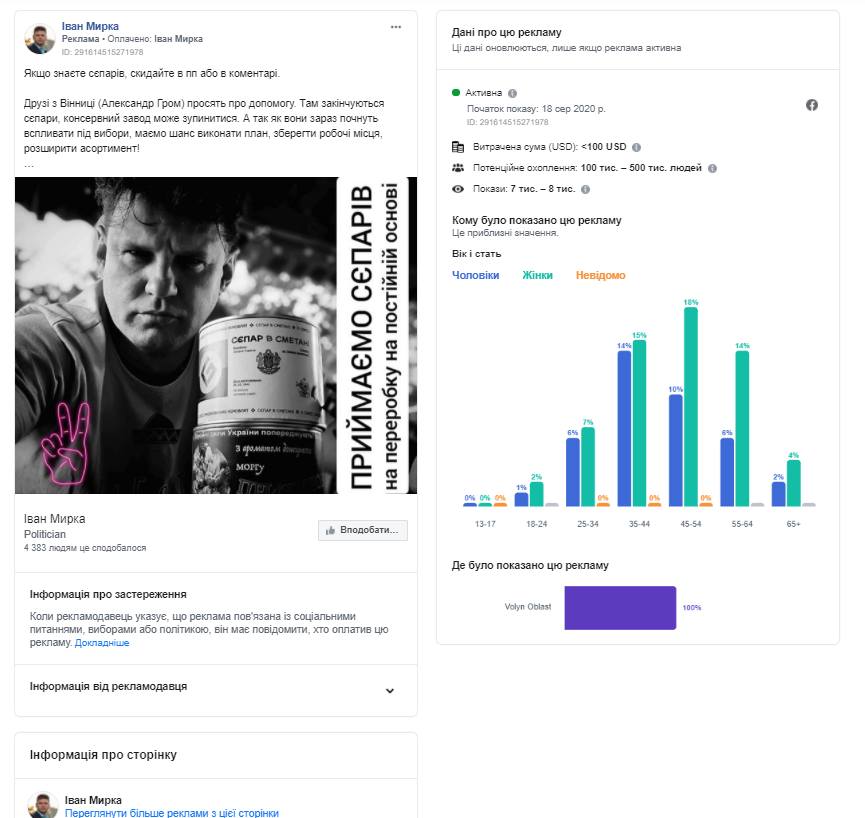Open Переглянути більше реклами з цієї сторінки

tap(171, 813)
